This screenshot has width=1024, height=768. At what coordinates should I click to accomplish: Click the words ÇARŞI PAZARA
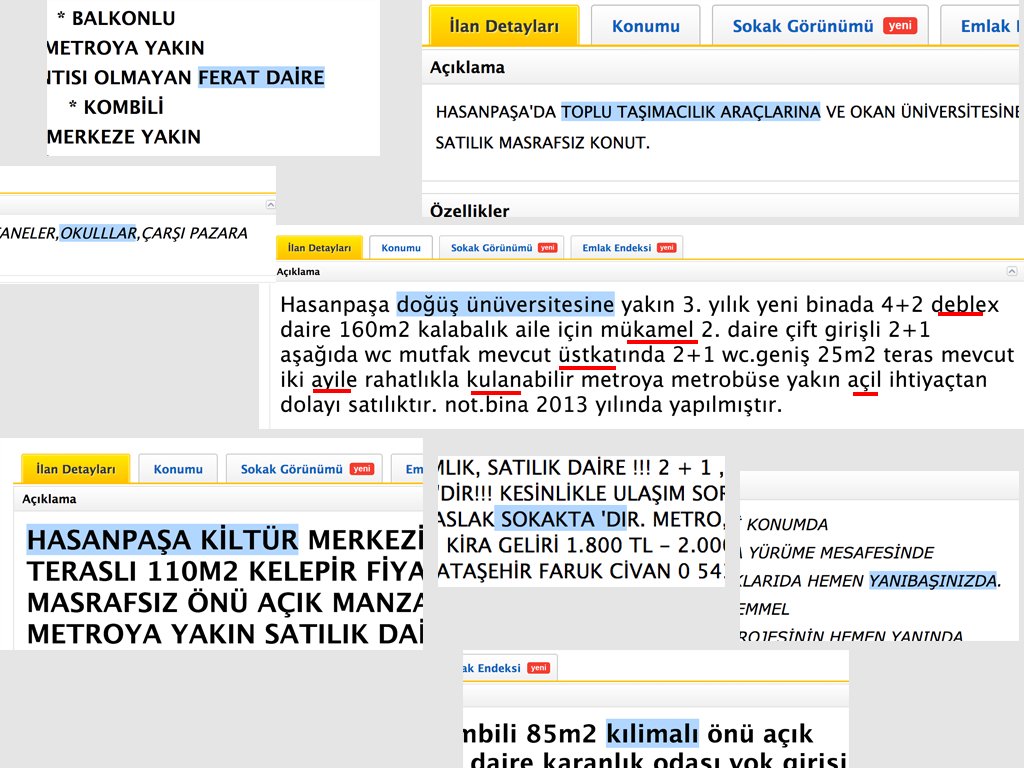(195, 233)
